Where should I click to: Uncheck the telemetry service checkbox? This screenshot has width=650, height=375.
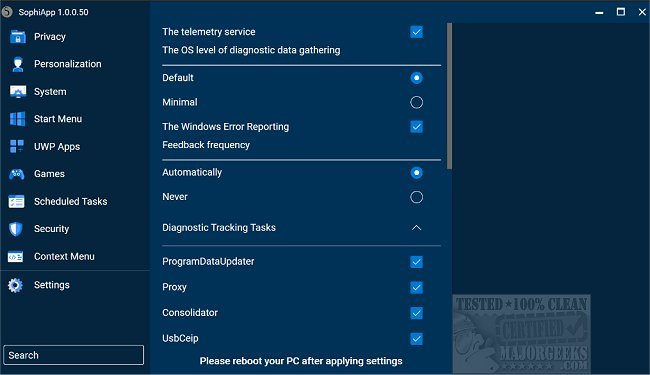[x=416, y=32]
